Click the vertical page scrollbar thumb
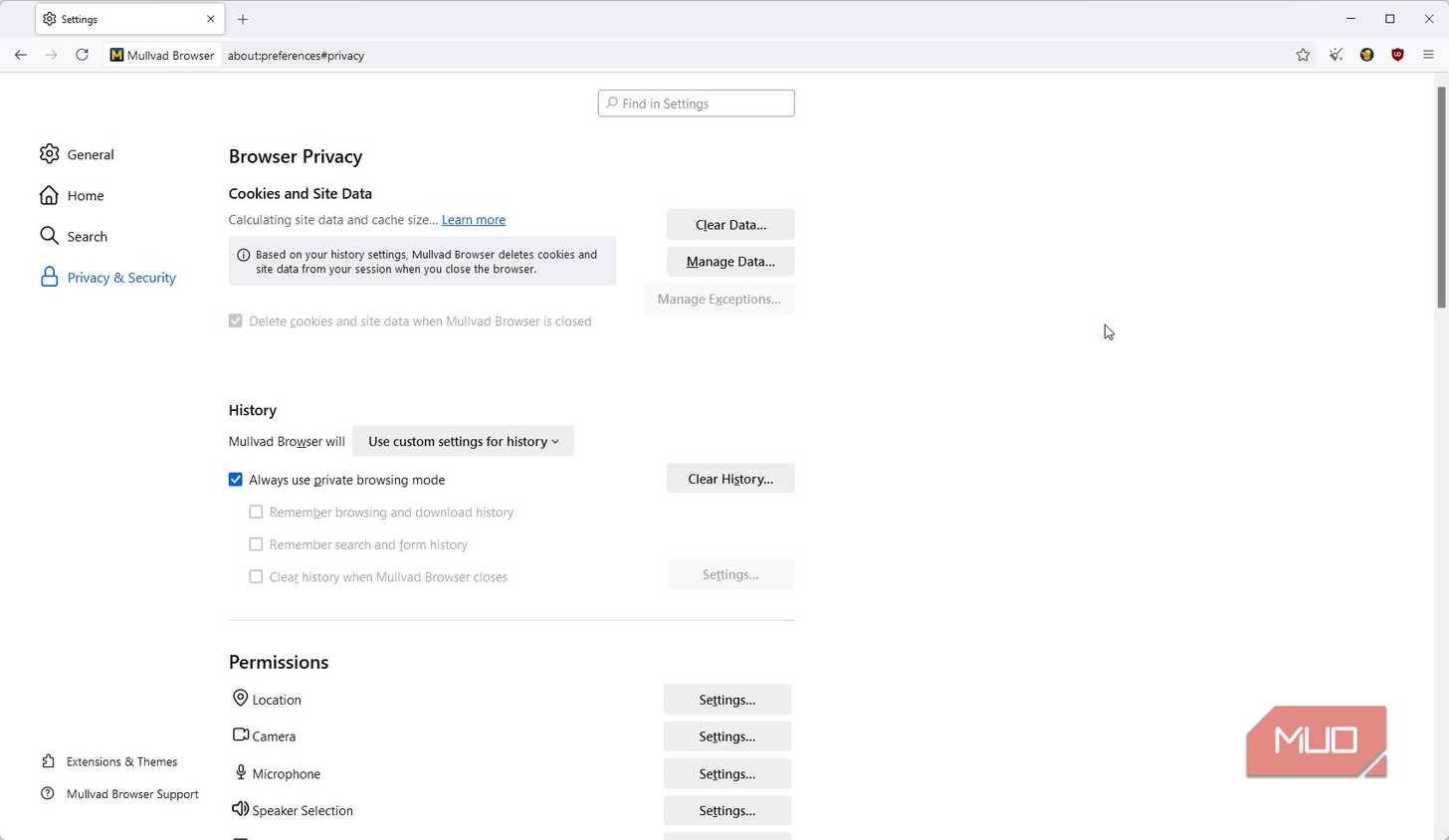Viewport: 1449px width, 840px height. [x=1441, y=197]
